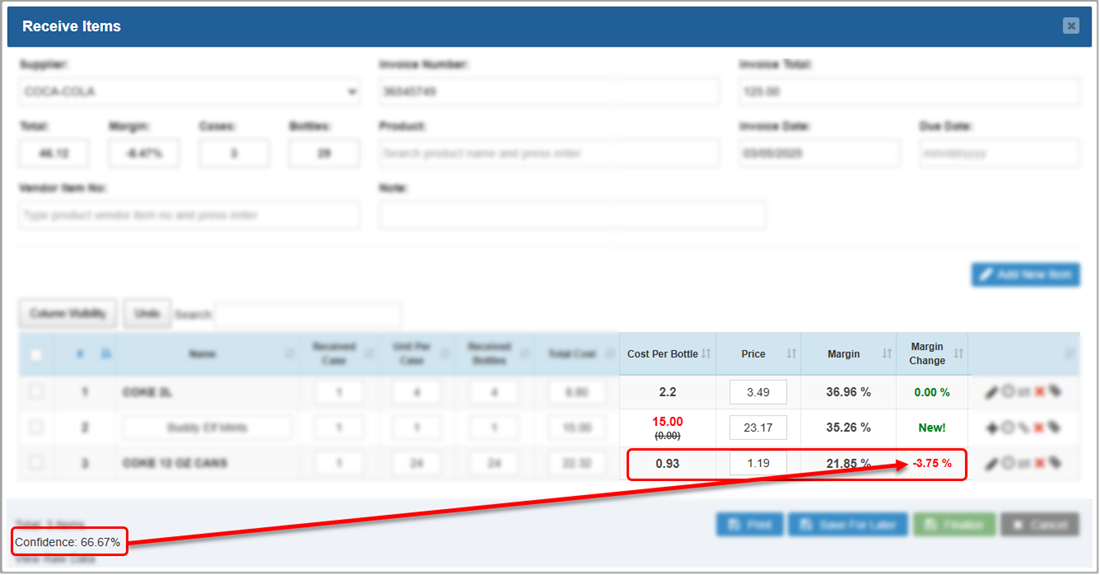Viewport: 1100px width, 575px height.
Task: Click the tag icon in COKE 2L row
Action: tap(1054, 391)
